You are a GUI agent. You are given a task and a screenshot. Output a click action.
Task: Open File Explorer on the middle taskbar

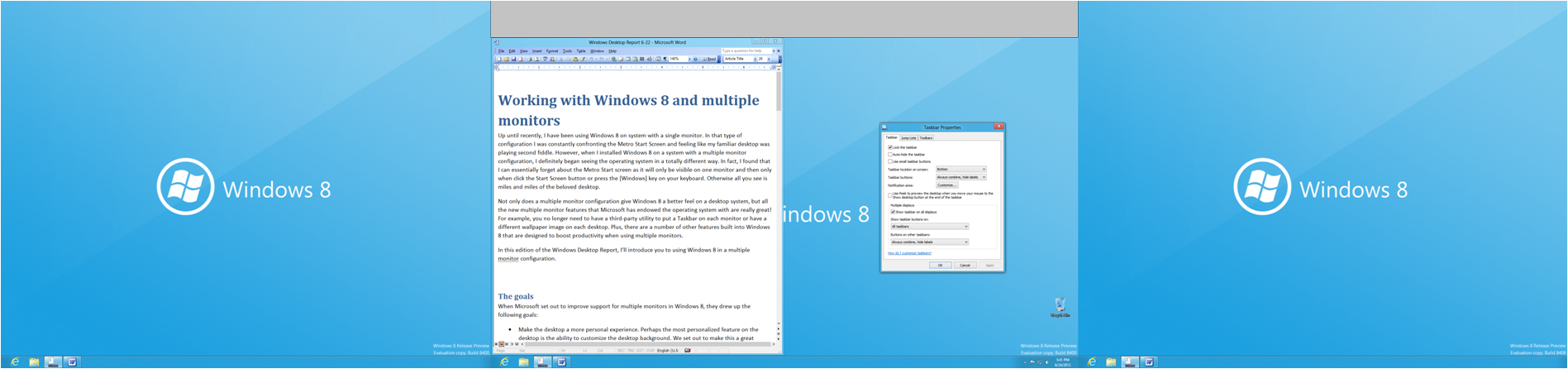pyautogui.click(x=523, y=362)
